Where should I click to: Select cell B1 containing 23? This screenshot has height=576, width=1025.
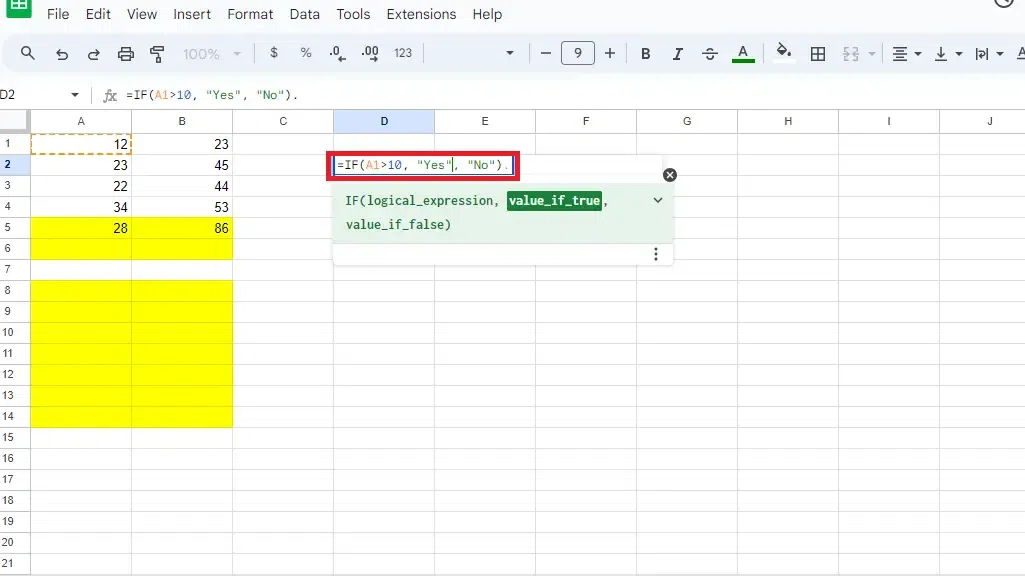pyautogui.click(x=182, y=144)
